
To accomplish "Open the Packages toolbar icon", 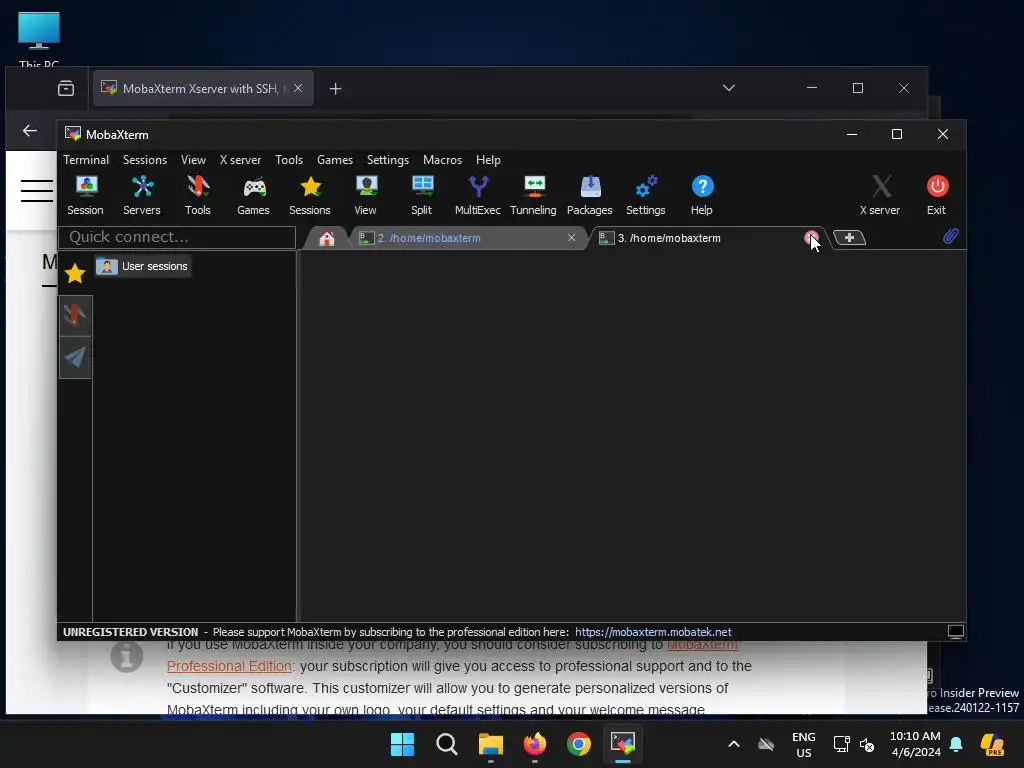I will pyautogui.click(x=590, y=195).
